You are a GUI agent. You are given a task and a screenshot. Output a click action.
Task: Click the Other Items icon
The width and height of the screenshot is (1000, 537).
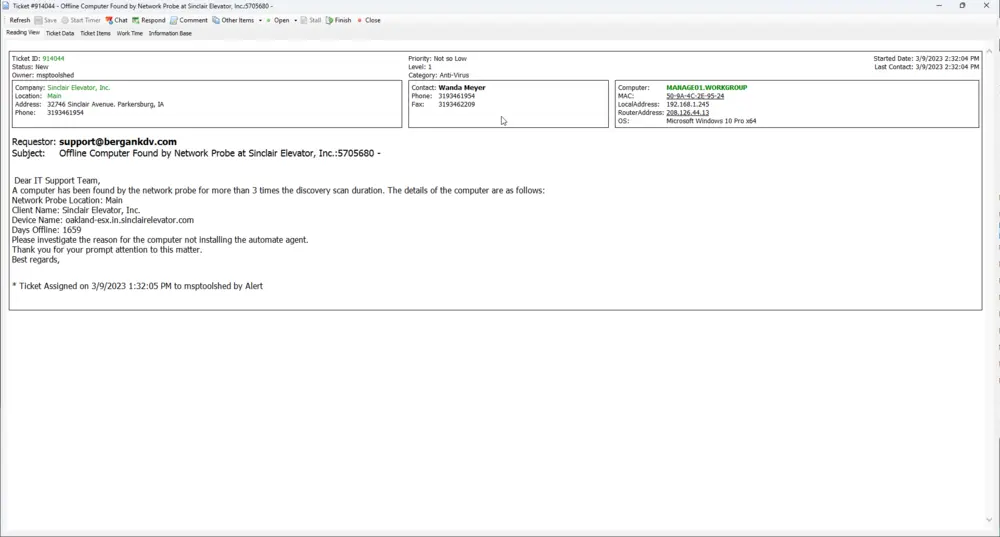coord(216,20)
